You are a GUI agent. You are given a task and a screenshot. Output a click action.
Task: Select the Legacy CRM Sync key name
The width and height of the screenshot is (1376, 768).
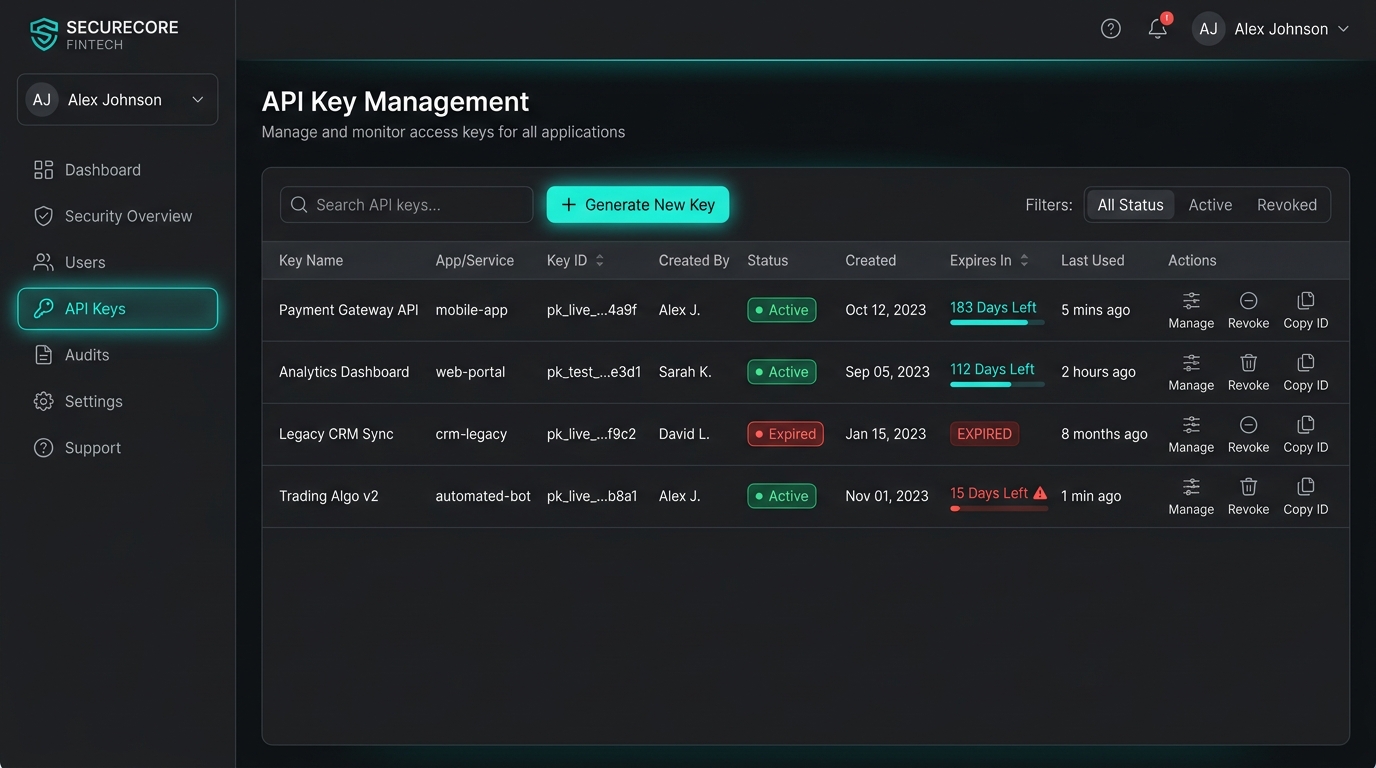point(336,434)
